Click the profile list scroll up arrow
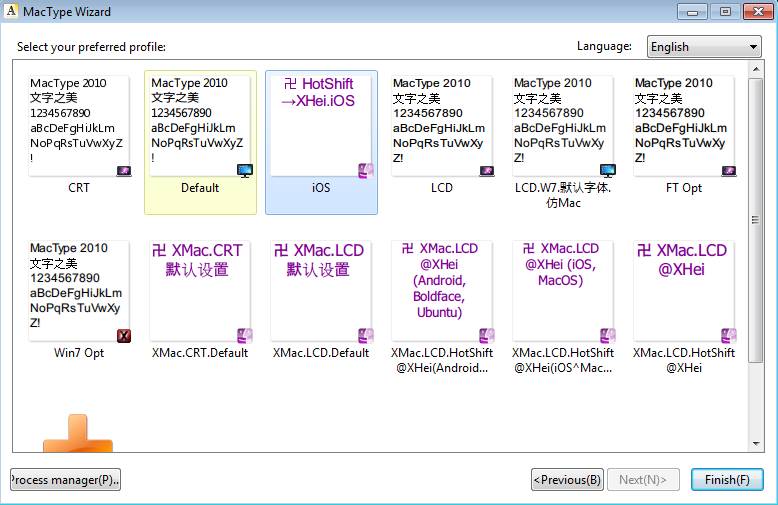The image size is (778, 505). pyautogui.click(x=756, y=69)
